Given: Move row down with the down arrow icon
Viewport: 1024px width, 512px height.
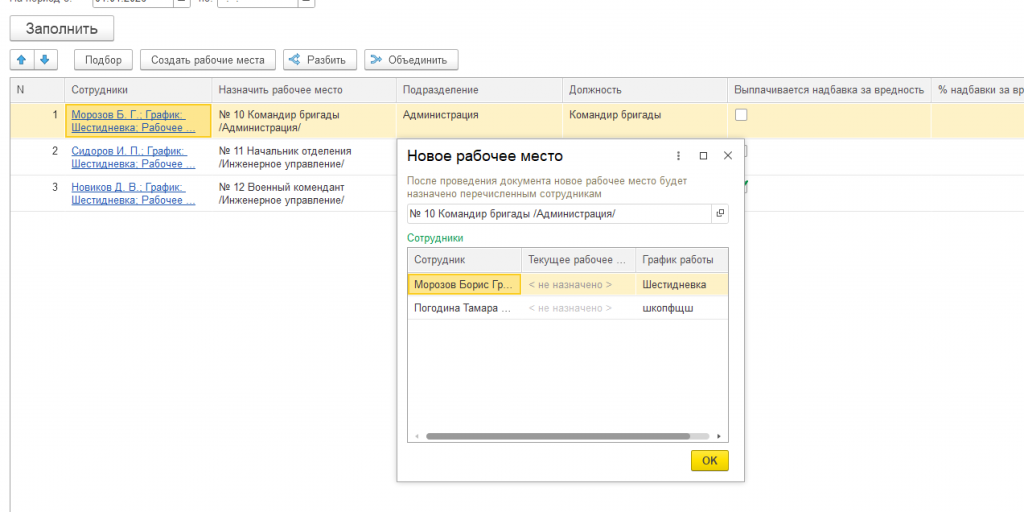Looking at the screenshot, I should click(x=44, y=60).
